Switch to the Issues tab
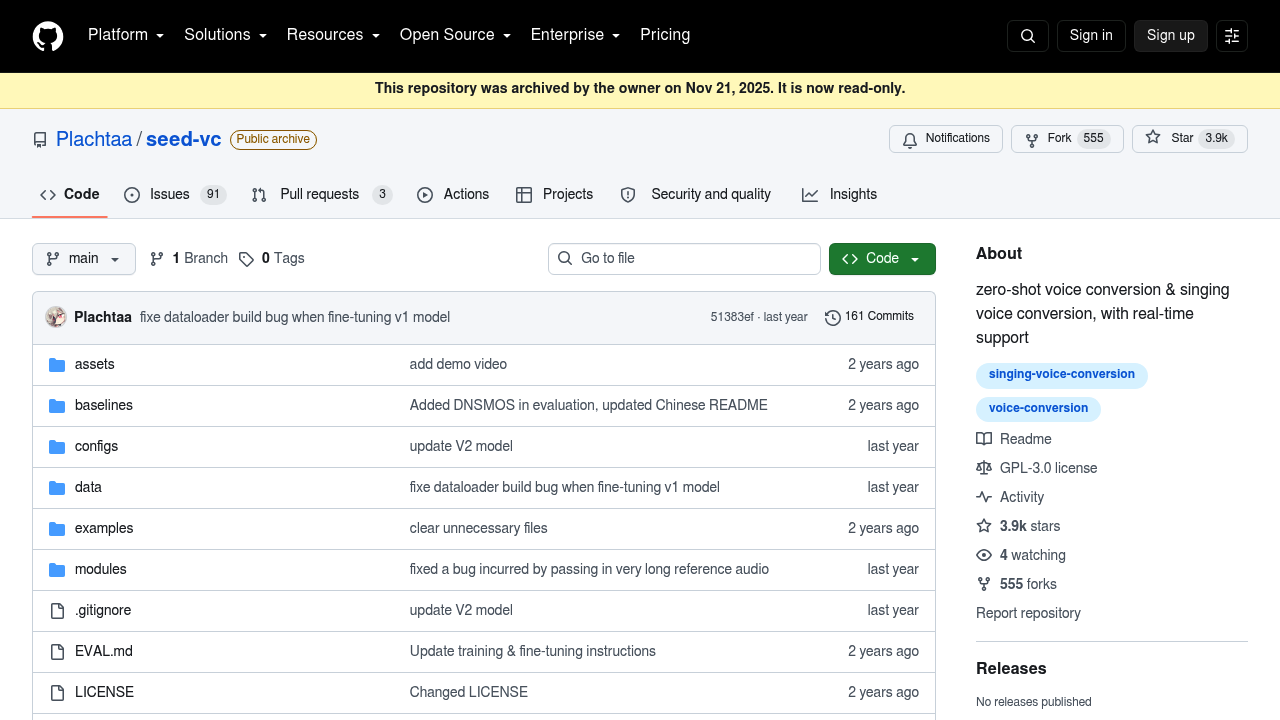The image size is (1280, 720). 175,195
